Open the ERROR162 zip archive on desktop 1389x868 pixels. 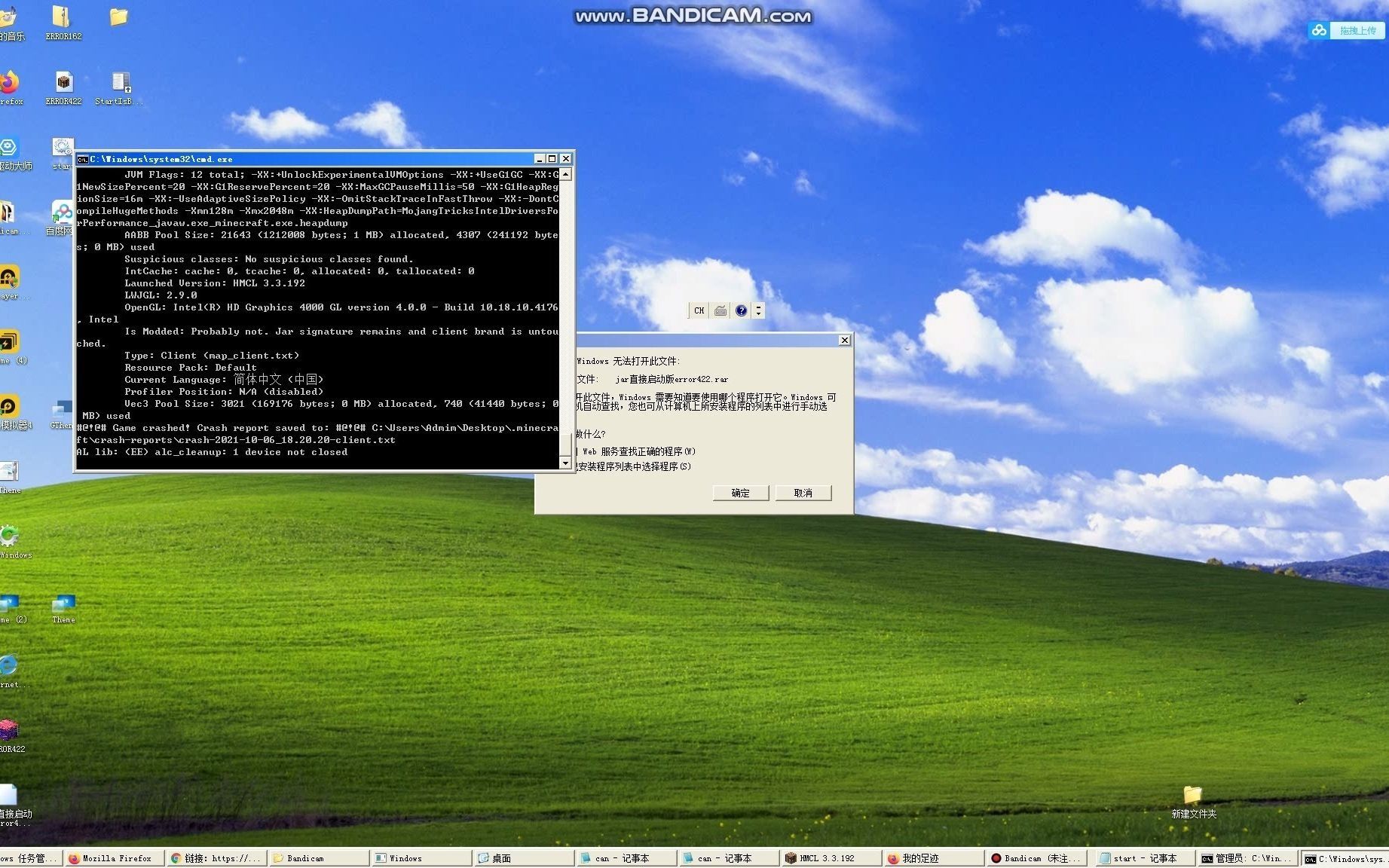(63, 23)
